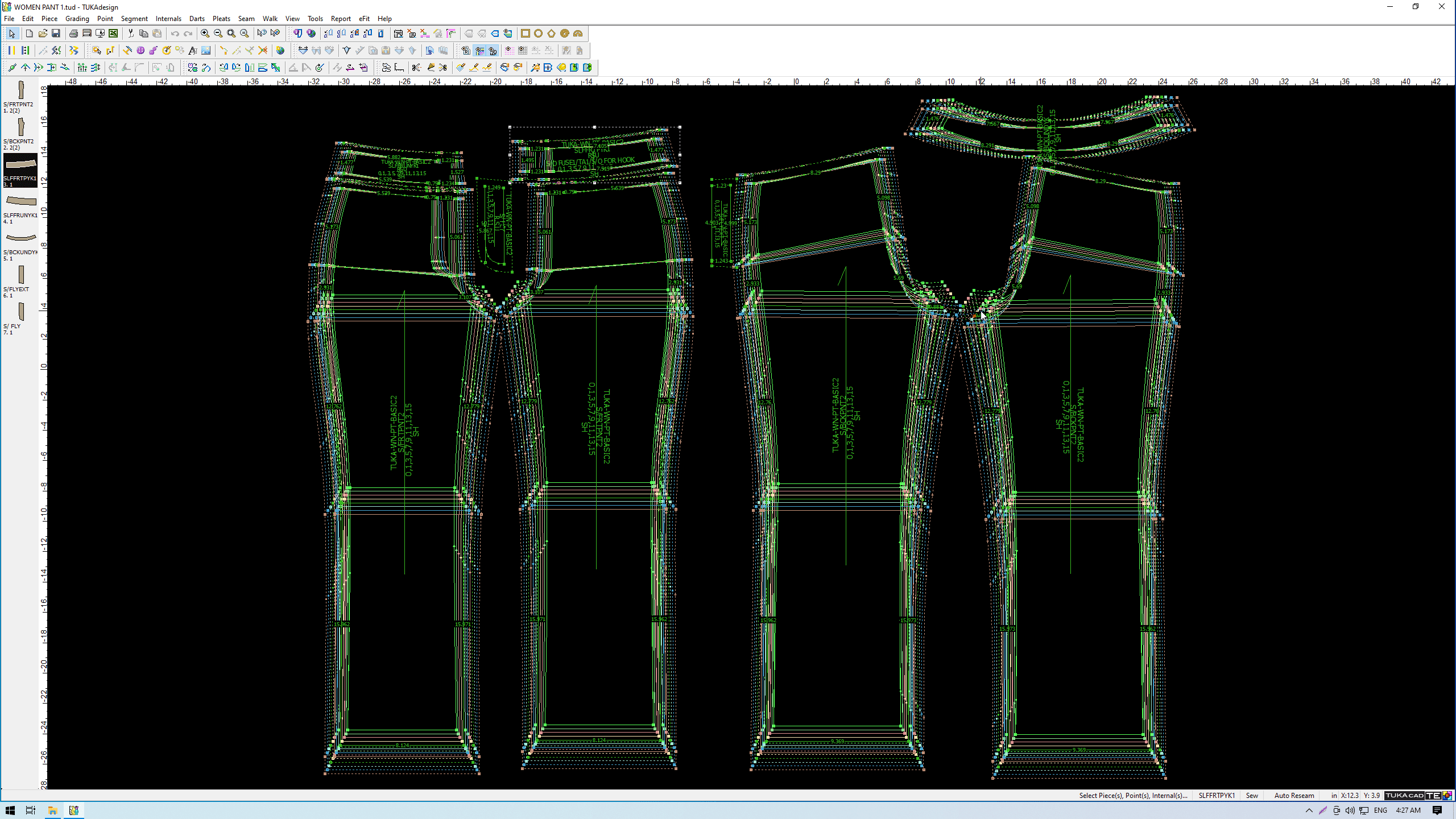
Task: Toggle Sew mode in status bar
Action: 1252,796
